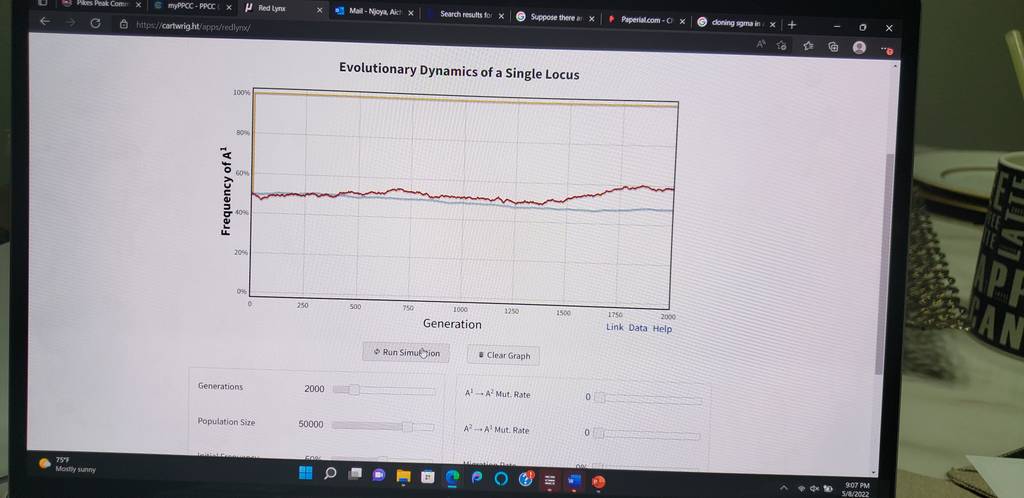Click the Clear Graph button
Screen dimensions: 1024x498
pos(503,355)
